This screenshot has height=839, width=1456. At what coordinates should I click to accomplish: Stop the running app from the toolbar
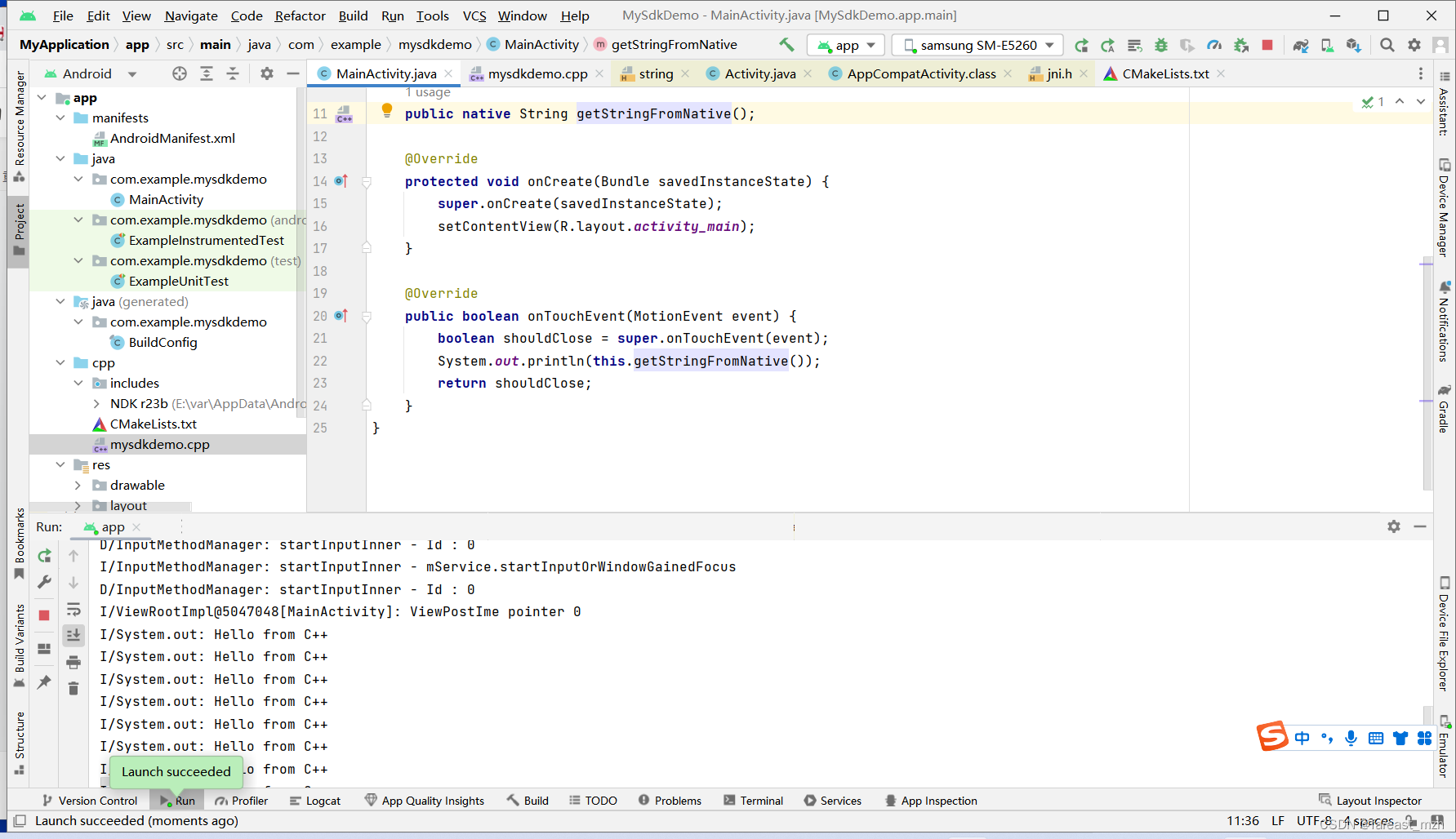(x=1267, y=46)
